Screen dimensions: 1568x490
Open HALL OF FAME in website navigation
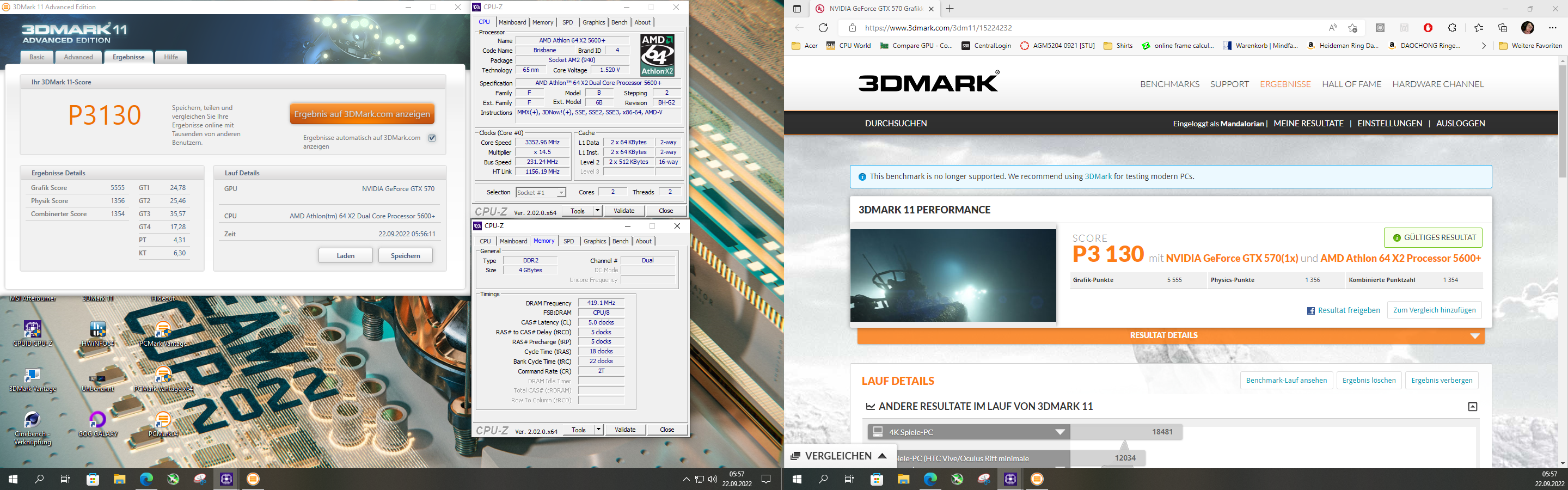coord(1351,84)
